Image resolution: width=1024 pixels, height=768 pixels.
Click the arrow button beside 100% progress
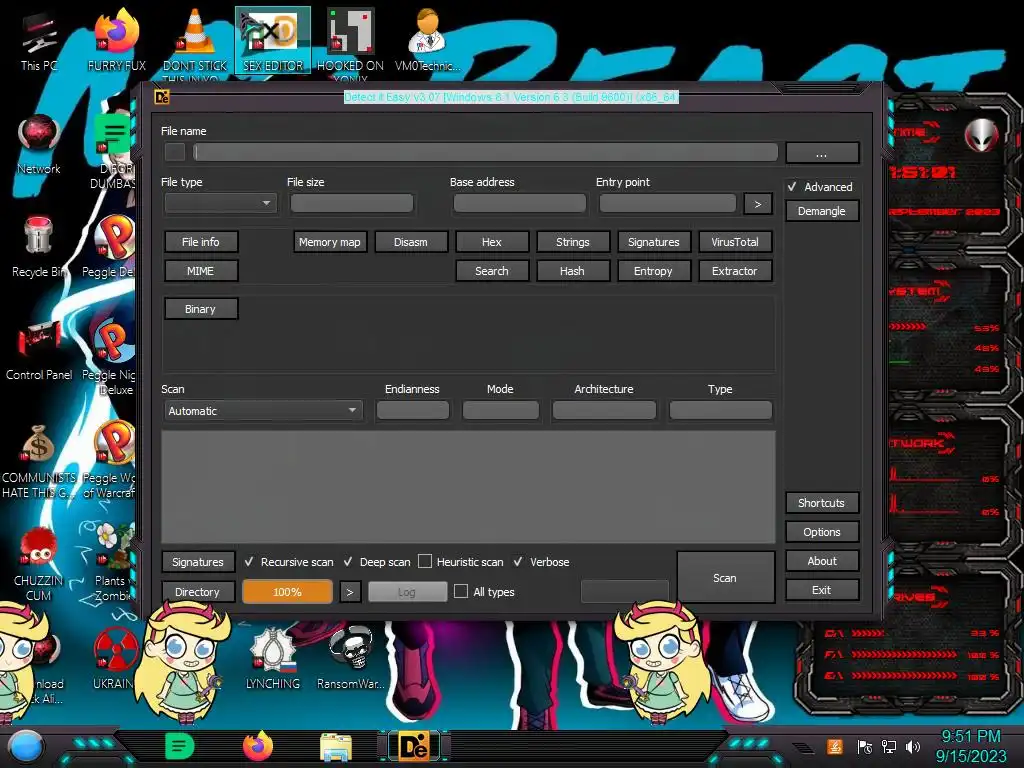(350, 592)
